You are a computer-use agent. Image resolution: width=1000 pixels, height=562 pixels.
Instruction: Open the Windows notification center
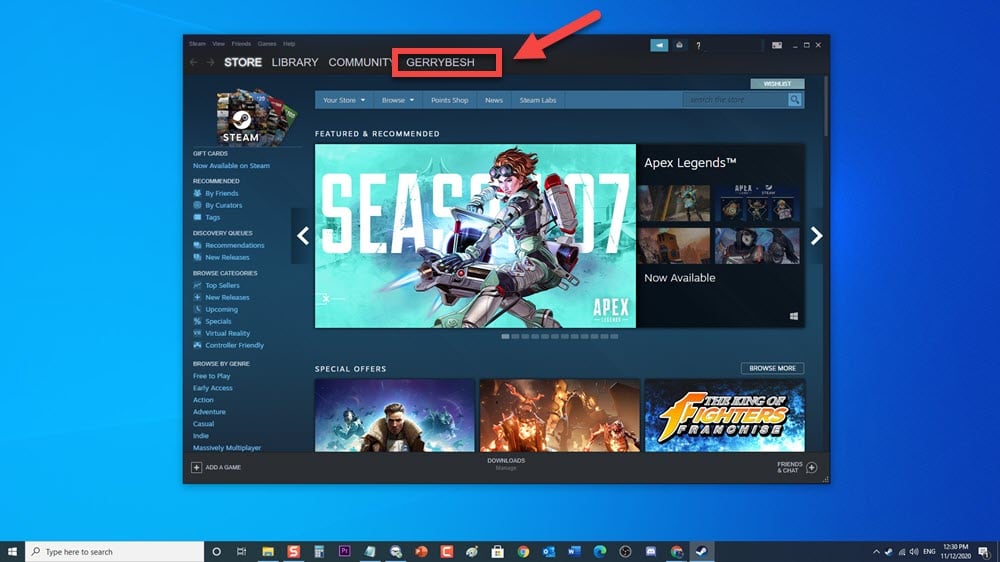point(984,552)
